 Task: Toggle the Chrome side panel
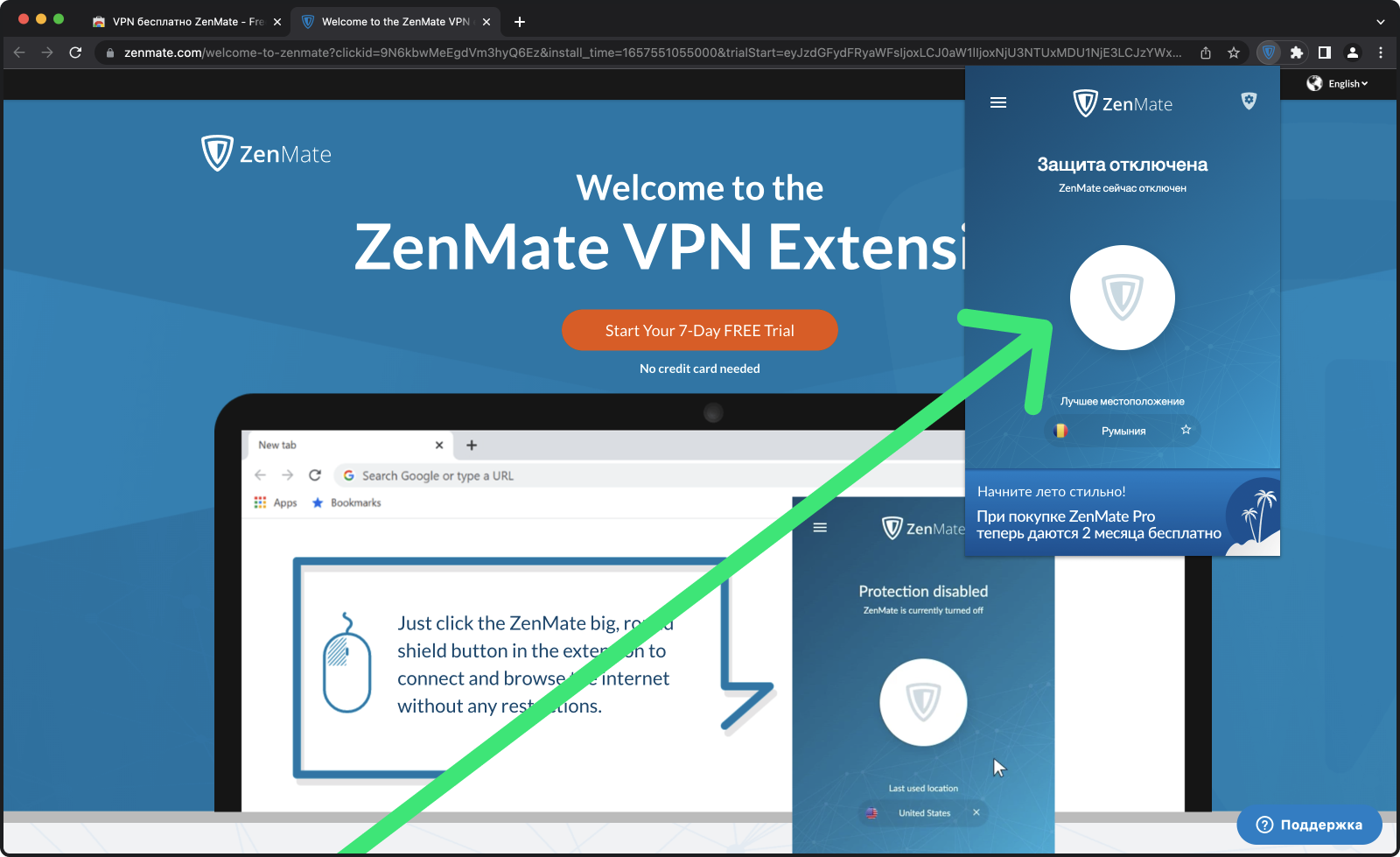point(1325,53)
